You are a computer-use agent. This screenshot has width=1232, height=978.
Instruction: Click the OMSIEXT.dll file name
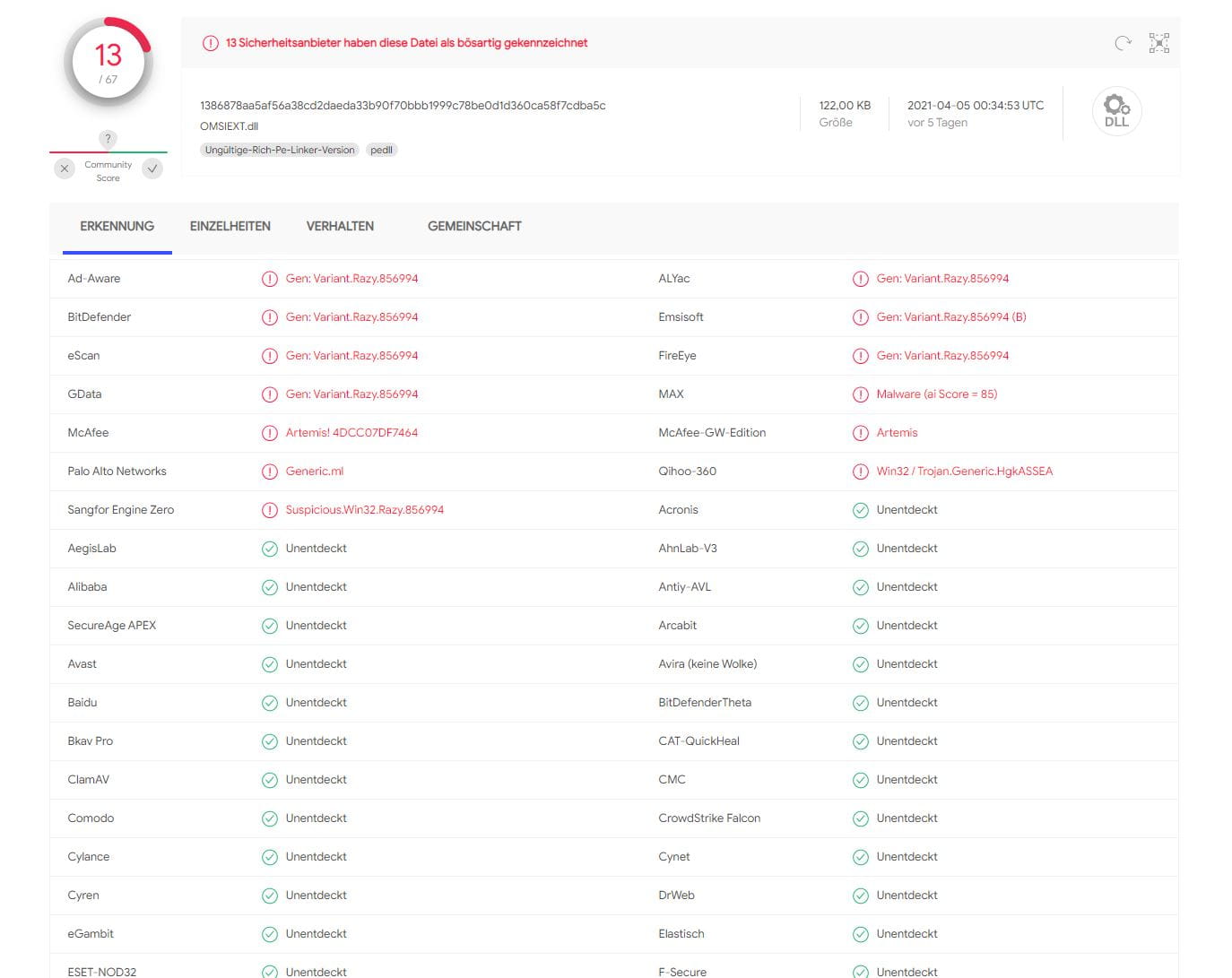click(x=229, y=126)
